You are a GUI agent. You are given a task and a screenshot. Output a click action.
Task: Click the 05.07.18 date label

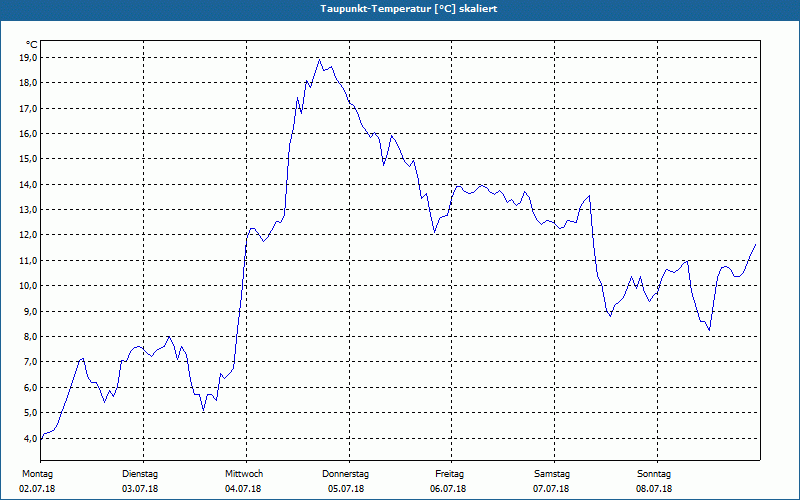coord(346,489)
